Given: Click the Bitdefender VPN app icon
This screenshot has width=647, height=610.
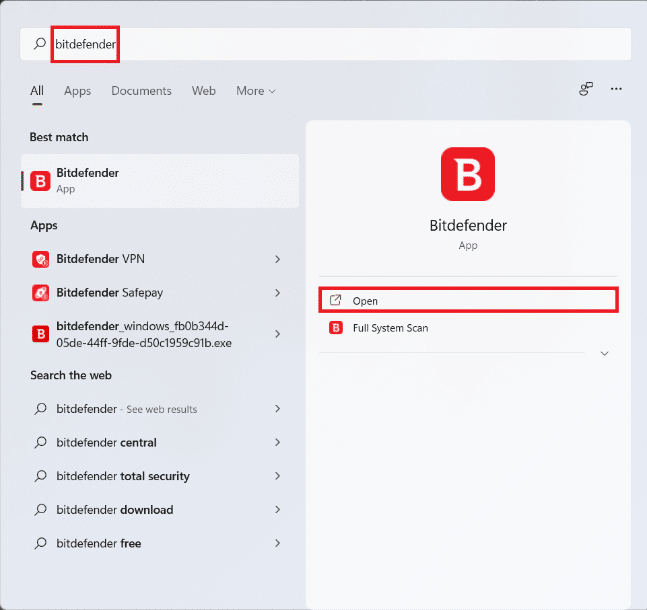Looking at the screenshot, I should pyautogui.click(x=41, y=259).
